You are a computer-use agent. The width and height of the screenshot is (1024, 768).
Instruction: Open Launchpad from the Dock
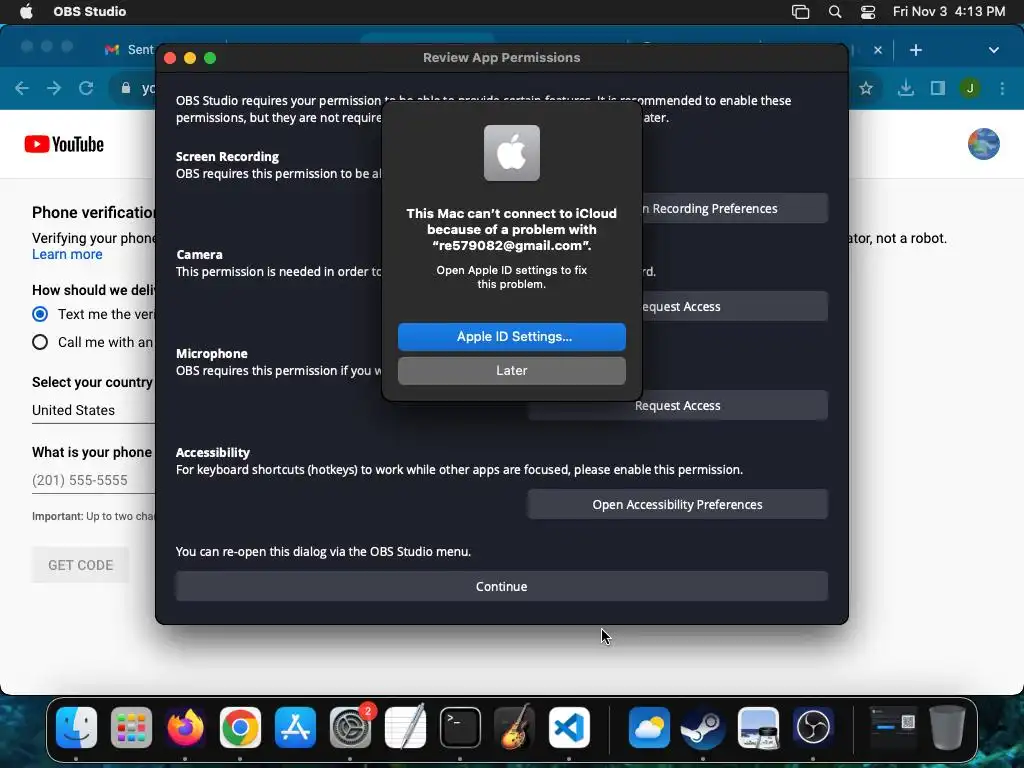pyautogui.click(x=131, y=728)
